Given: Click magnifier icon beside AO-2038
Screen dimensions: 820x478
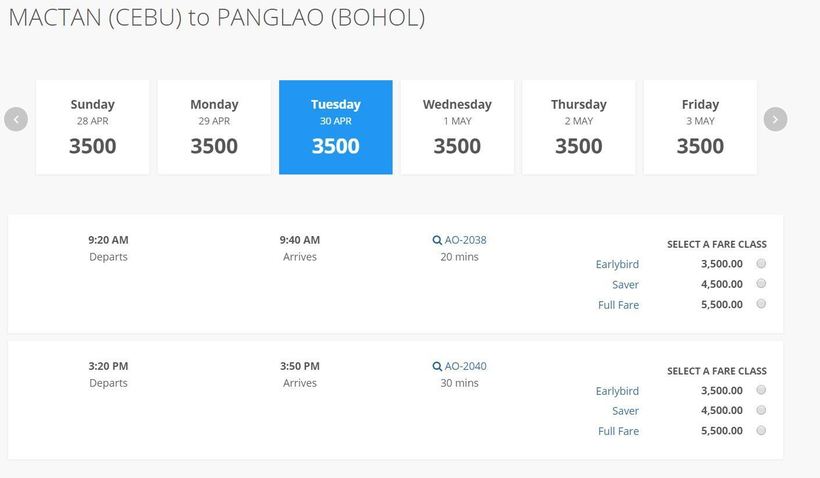Looking at the screenshot, I should coord(437,240).
